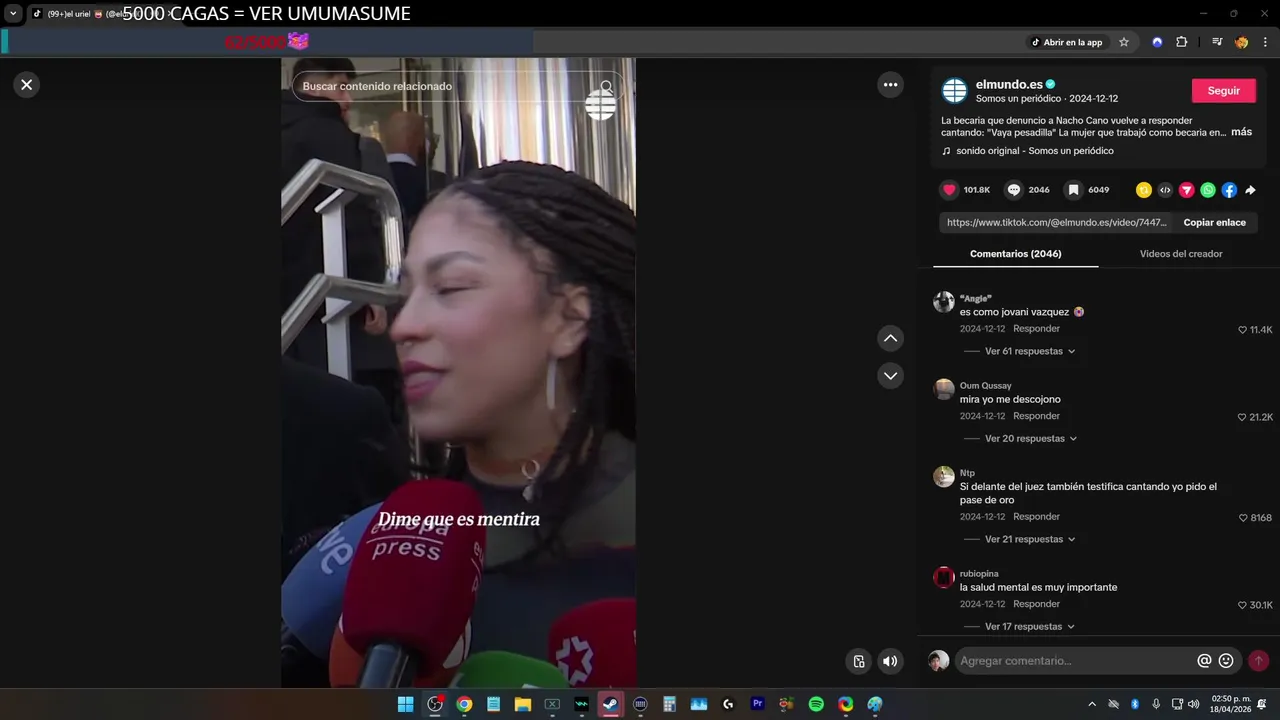Go to the previous video arrow
Image resolution: width=1280 pixels, height=720 pixels.
(x=890, y=338)
